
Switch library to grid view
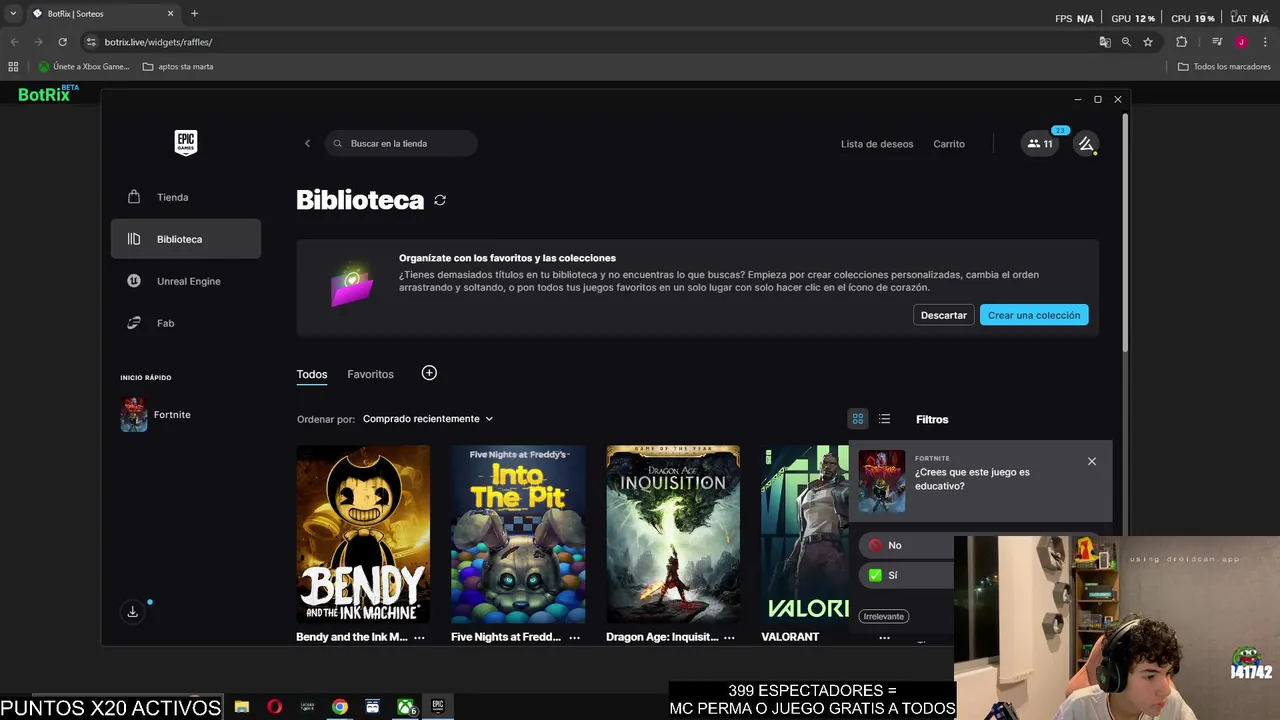click(x=858, y=419)
